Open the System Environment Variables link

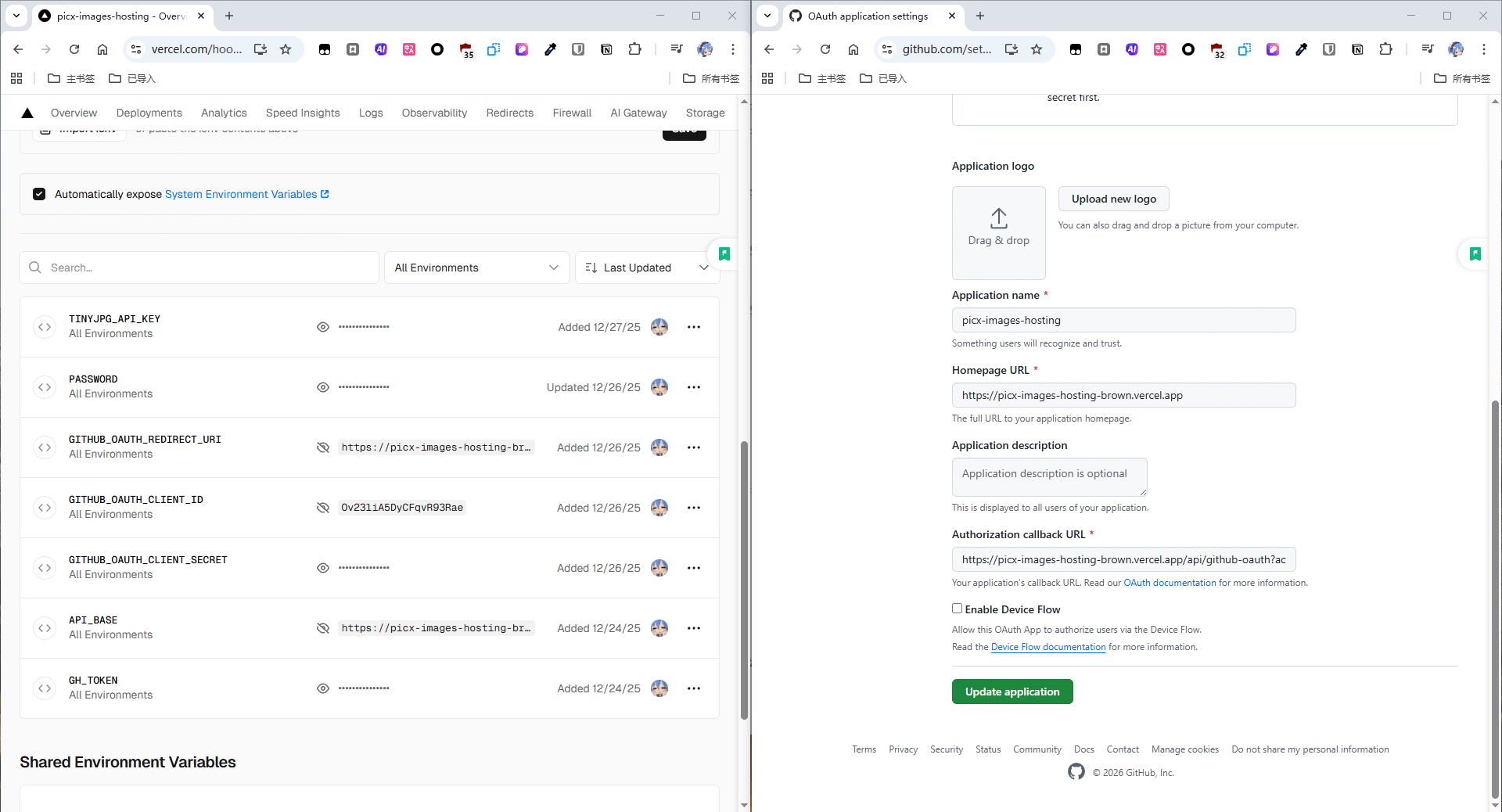point(246,194)
